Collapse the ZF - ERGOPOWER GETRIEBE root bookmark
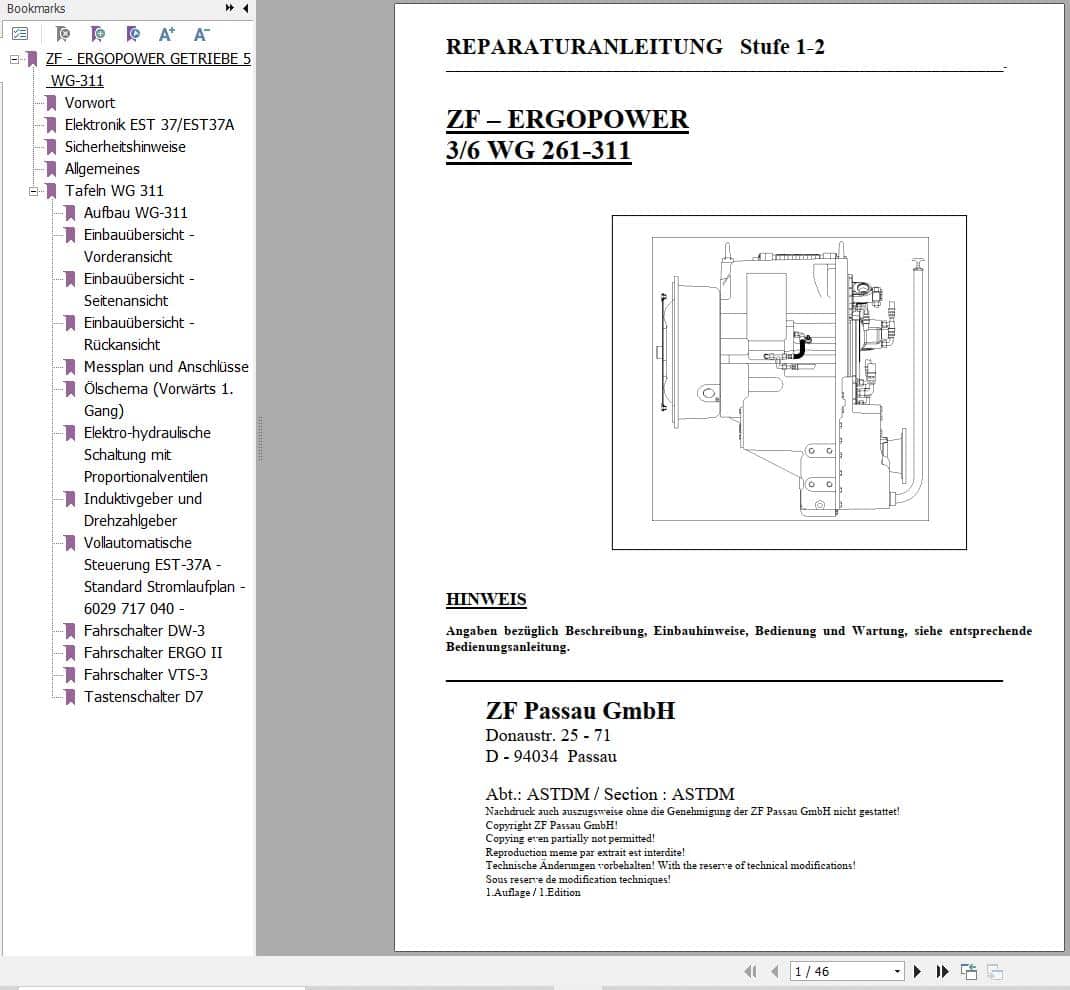Viewport: 1070px width, 990px height. [14, 59]
